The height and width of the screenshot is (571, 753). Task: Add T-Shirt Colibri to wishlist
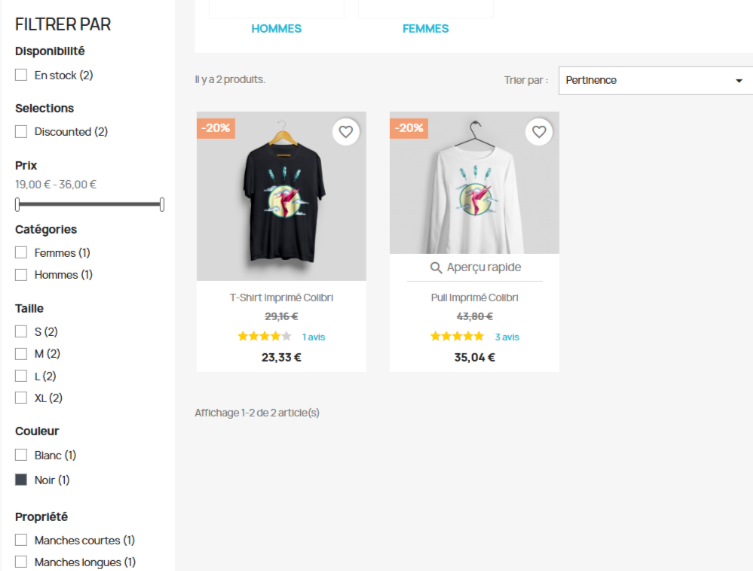[x=346, y=131]
